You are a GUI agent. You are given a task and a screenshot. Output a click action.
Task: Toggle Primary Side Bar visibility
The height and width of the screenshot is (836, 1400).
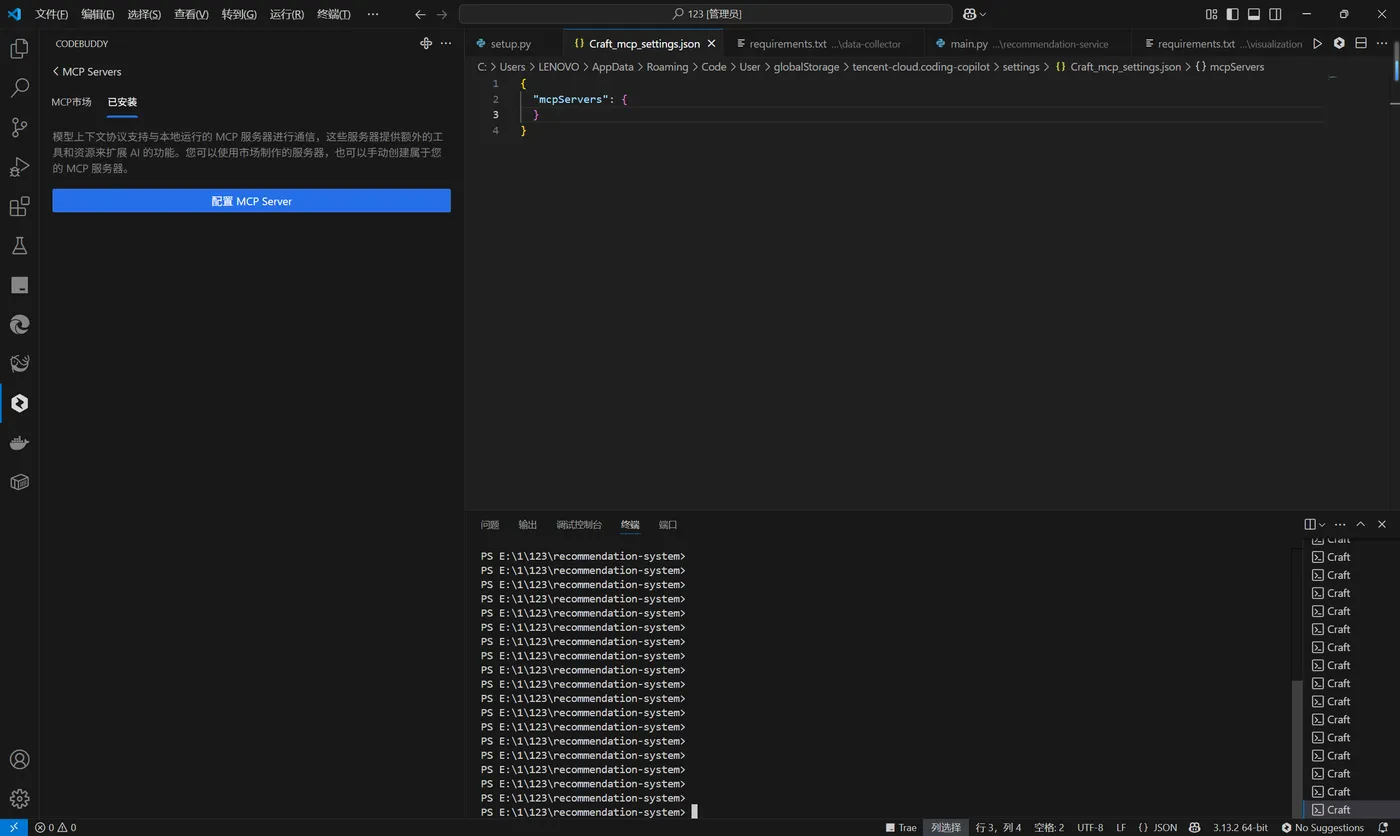(x=1232, y=14)
